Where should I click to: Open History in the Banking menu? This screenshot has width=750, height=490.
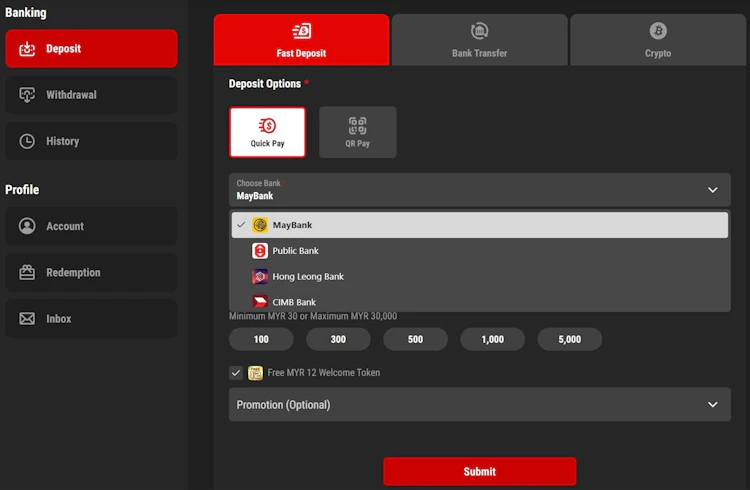[x=91, y=141]
